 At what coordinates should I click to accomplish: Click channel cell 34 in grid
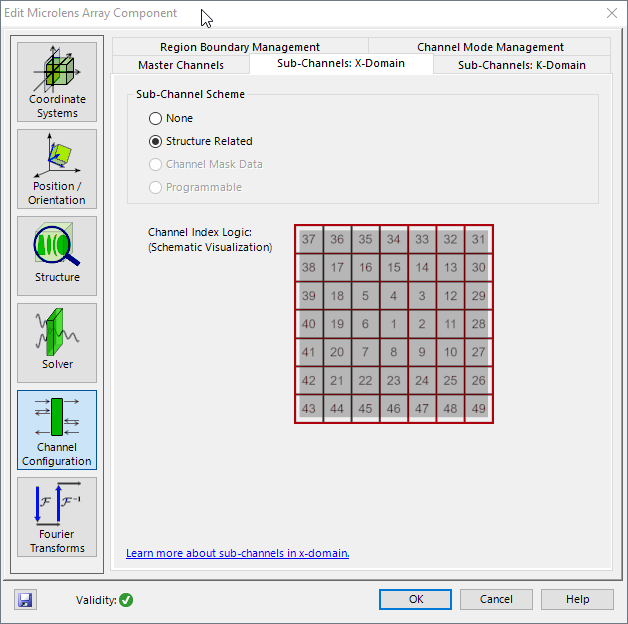[394, 240]
